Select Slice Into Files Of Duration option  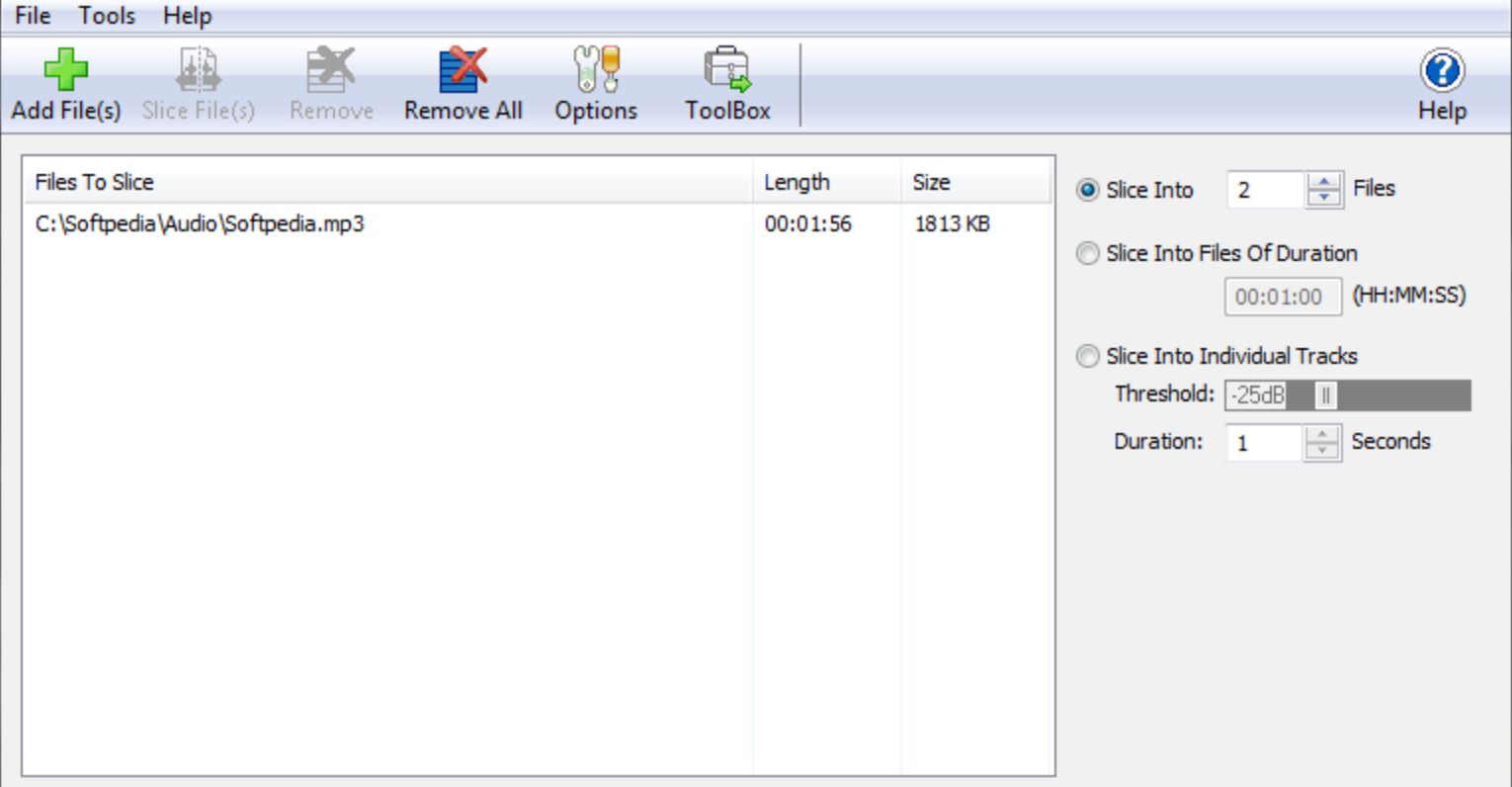tap(1088, 254)
